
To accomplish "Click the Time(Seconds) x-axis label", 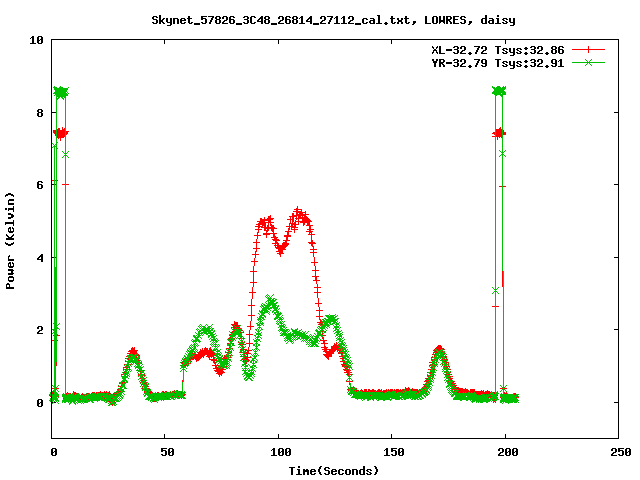I will coord(334,471).
